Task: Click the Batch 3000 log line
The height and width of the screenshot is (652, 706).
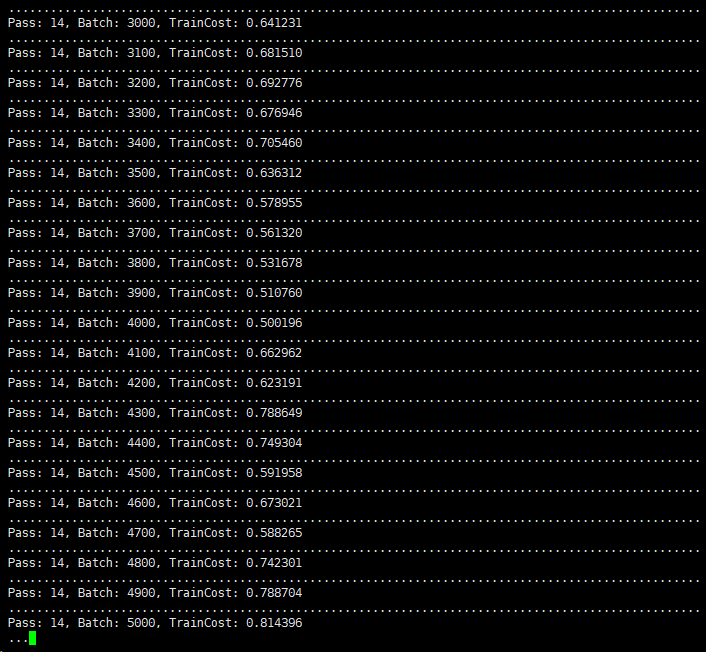Action: [155, 23]
